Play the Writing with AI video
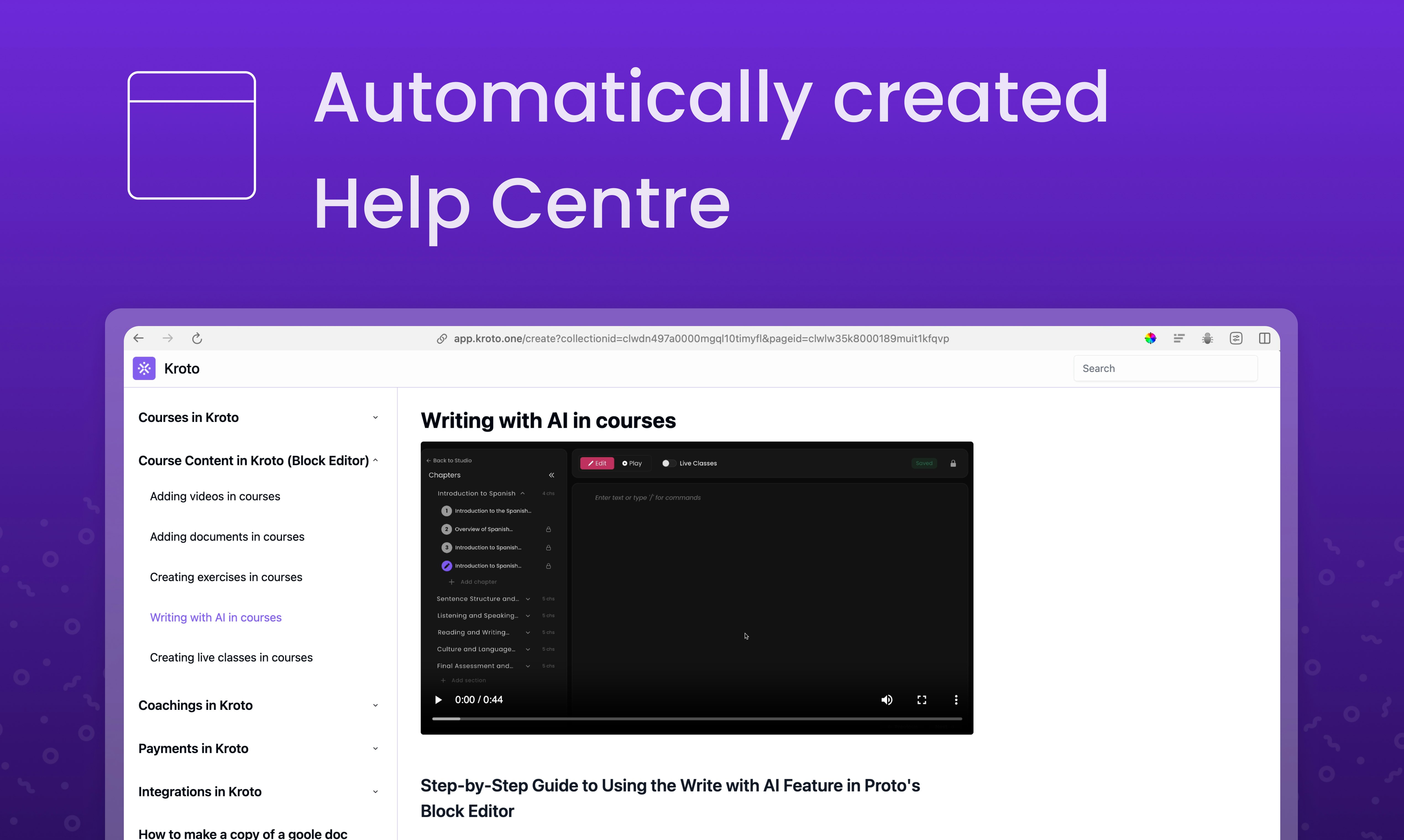 point(438,700)
